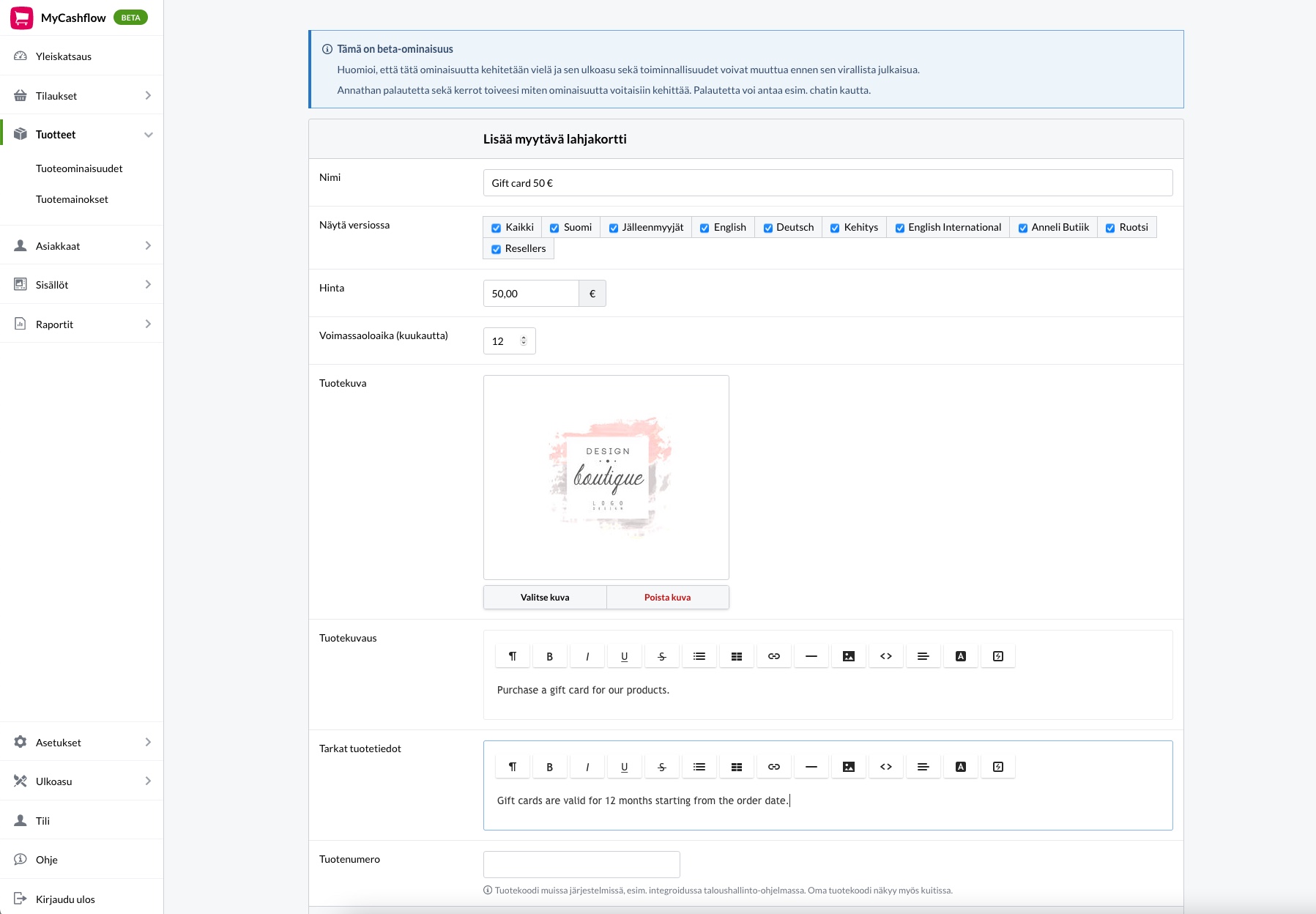Toggle underline in Tarkat tuotetiedot editor
The height and width of the screenshot is (914, 1316).
pyautogui.click(x=625, y=767)
